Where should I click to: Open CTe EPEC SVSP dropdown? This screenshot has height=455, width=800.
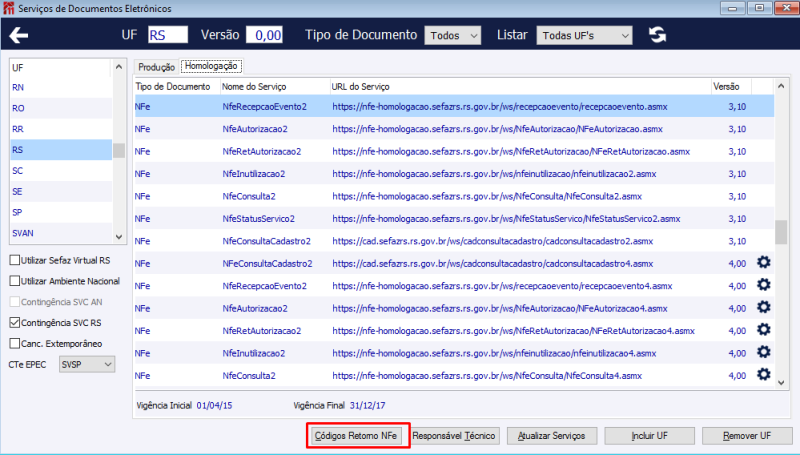[x=87, y=364]
